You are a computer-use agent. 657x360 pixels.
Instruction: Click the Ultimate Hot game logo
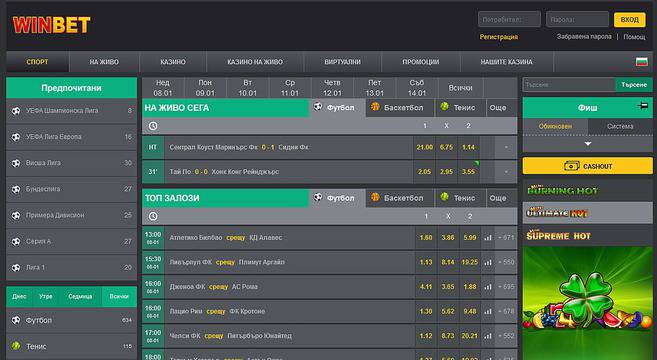click(557, 213)
